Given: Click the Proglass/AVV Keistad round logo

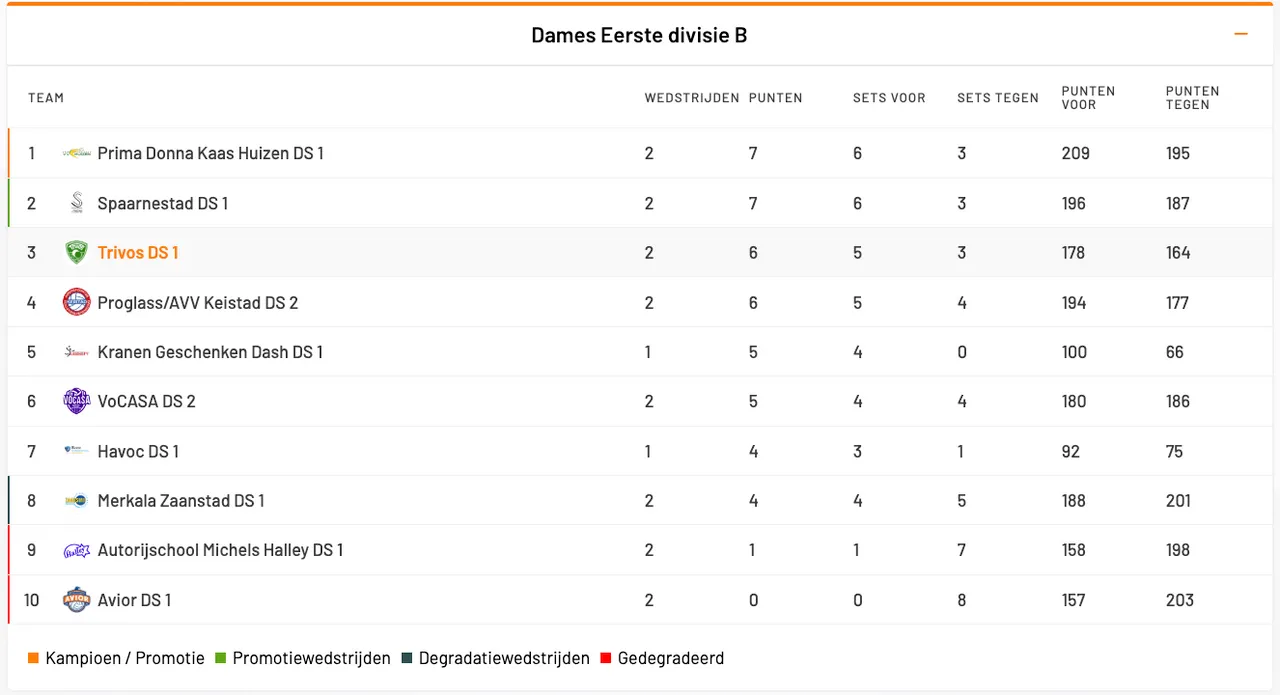Looking at the screenshot, I should coord(76,302).
